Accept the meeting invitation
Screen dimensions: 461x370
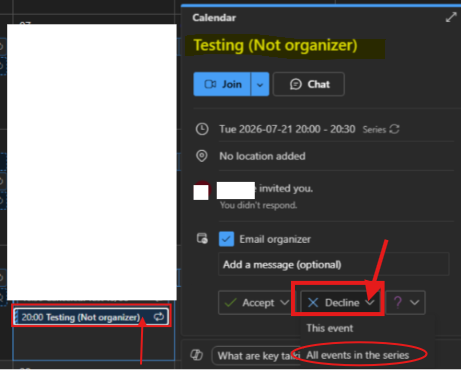249,303
